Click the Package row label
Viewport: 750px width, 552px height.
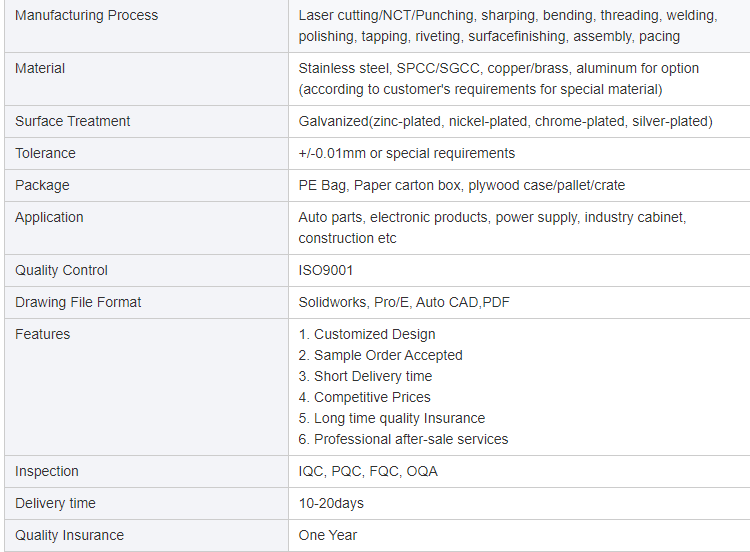(42, 185)
